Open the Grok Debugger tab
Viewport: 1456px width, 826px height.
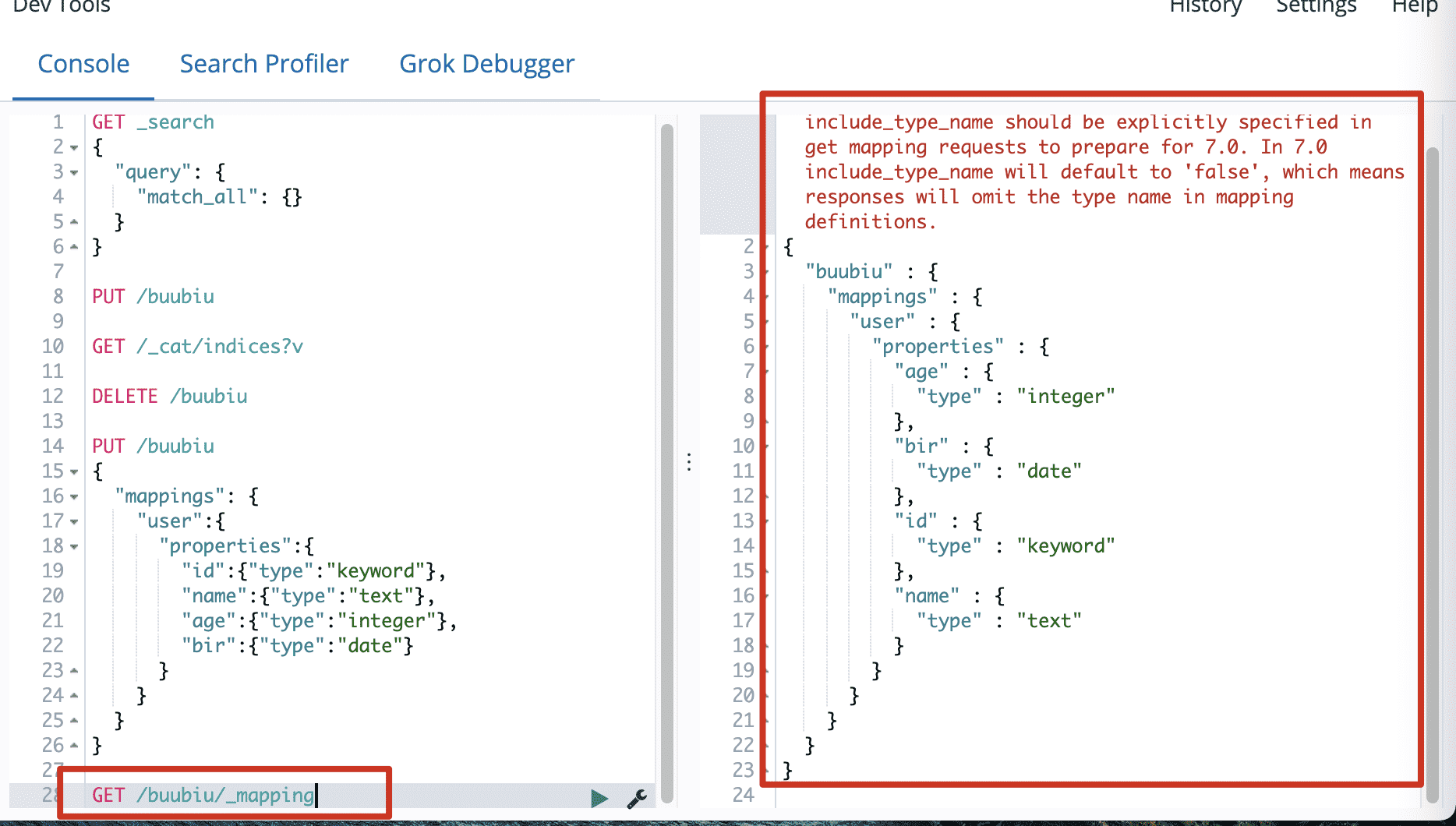(486, 64)
